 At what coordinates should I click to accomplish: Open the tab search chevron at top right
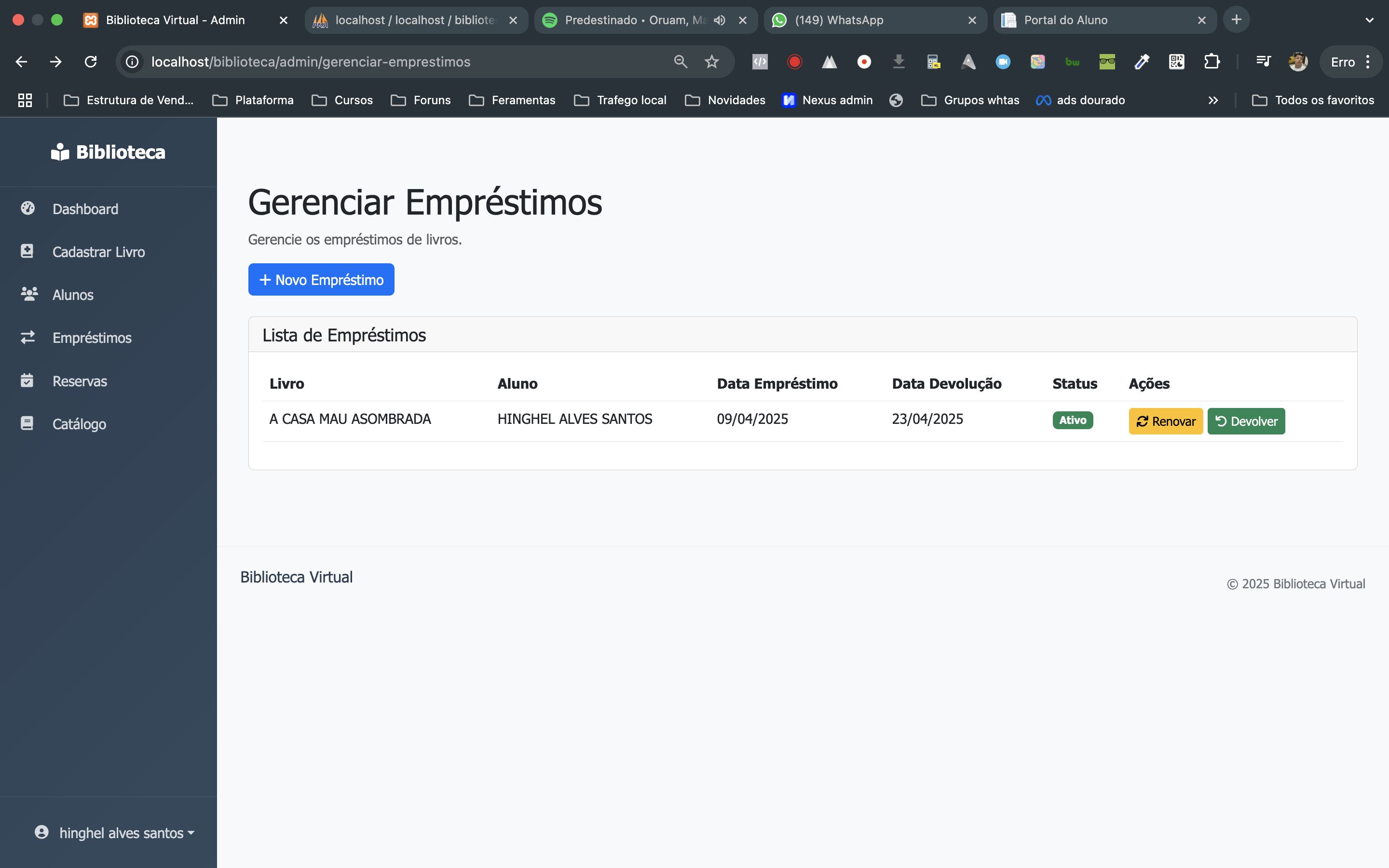1370,20
